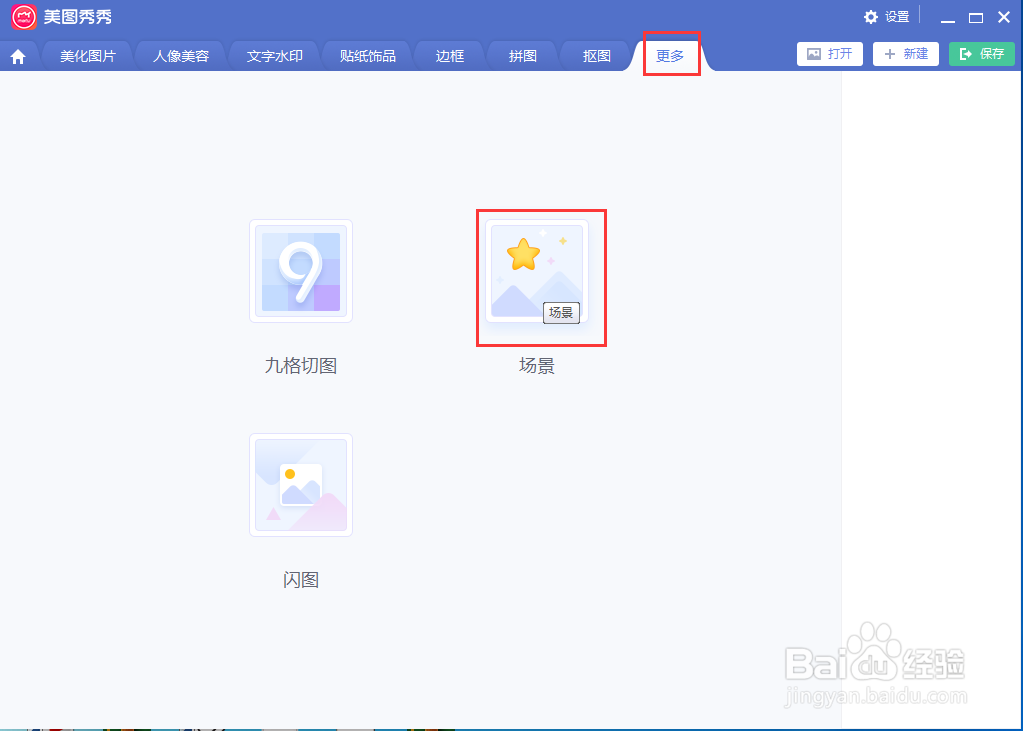Open the 更多 more features tab

[668, 55]
